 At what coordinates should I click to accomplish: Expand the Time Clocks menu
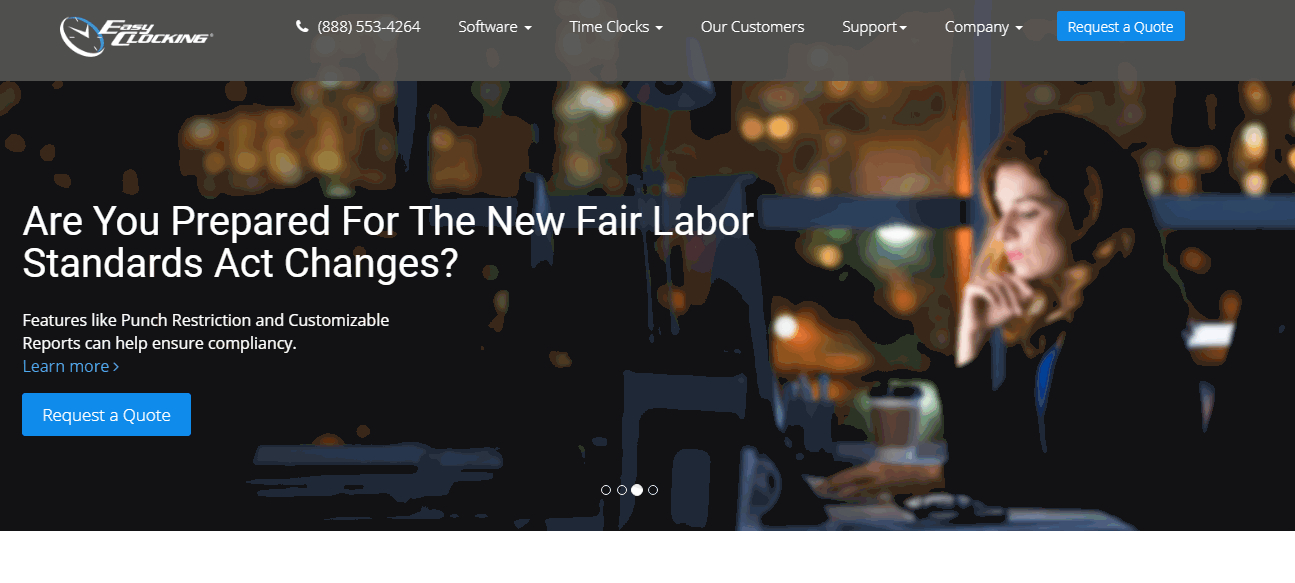tap(616, 27)
